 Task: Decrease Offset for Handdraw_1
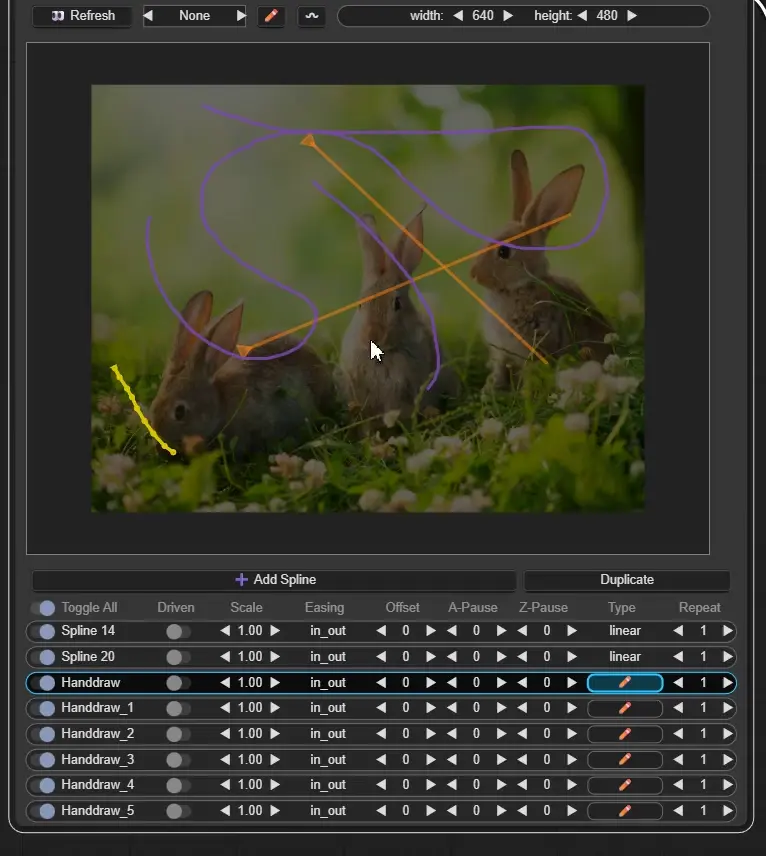click(x=381, y=708)
